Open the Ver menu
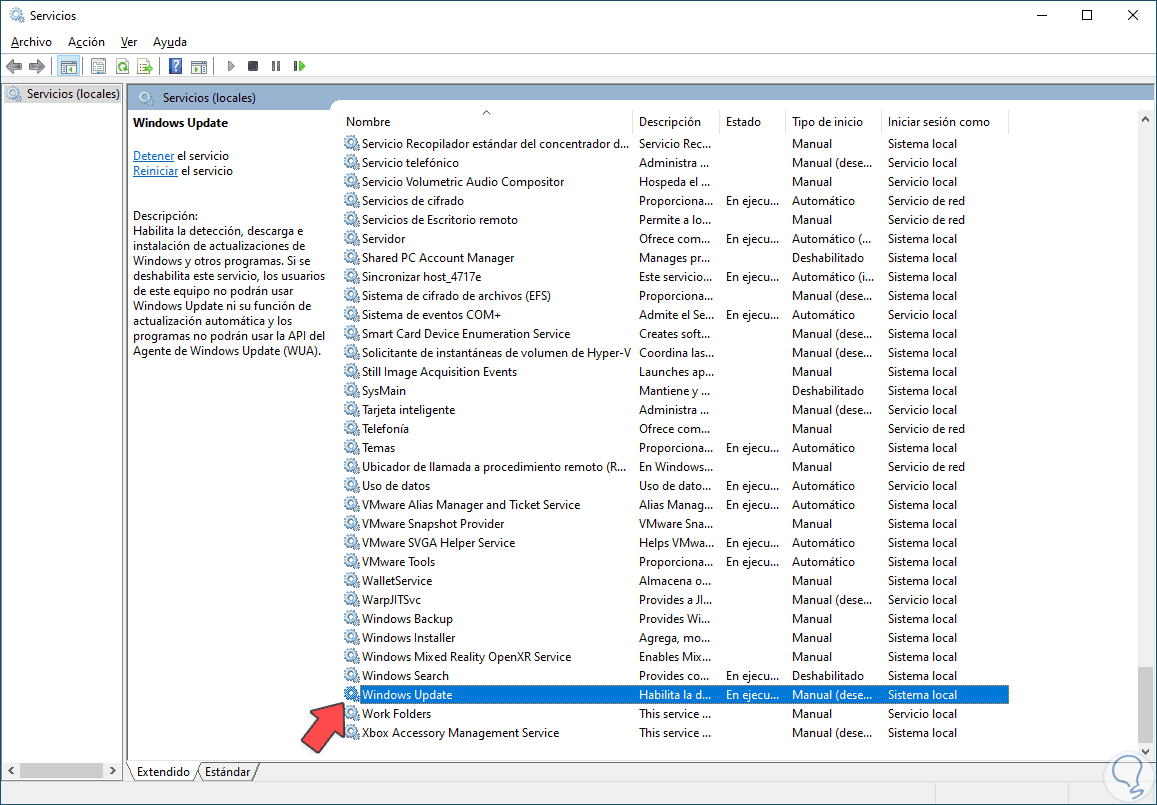 click(x=129, y=42)
